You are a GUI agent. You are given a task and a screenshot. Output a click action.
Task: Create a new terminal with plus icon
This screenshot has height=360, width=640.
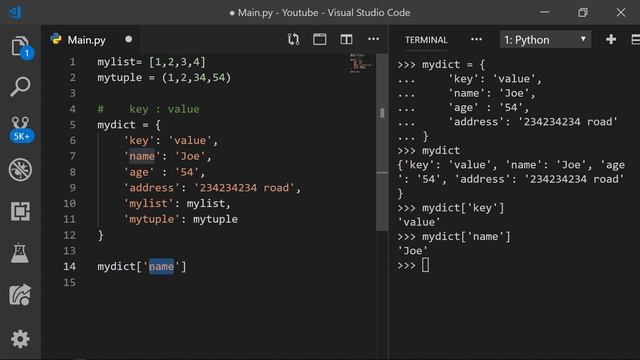pos(611,39)
